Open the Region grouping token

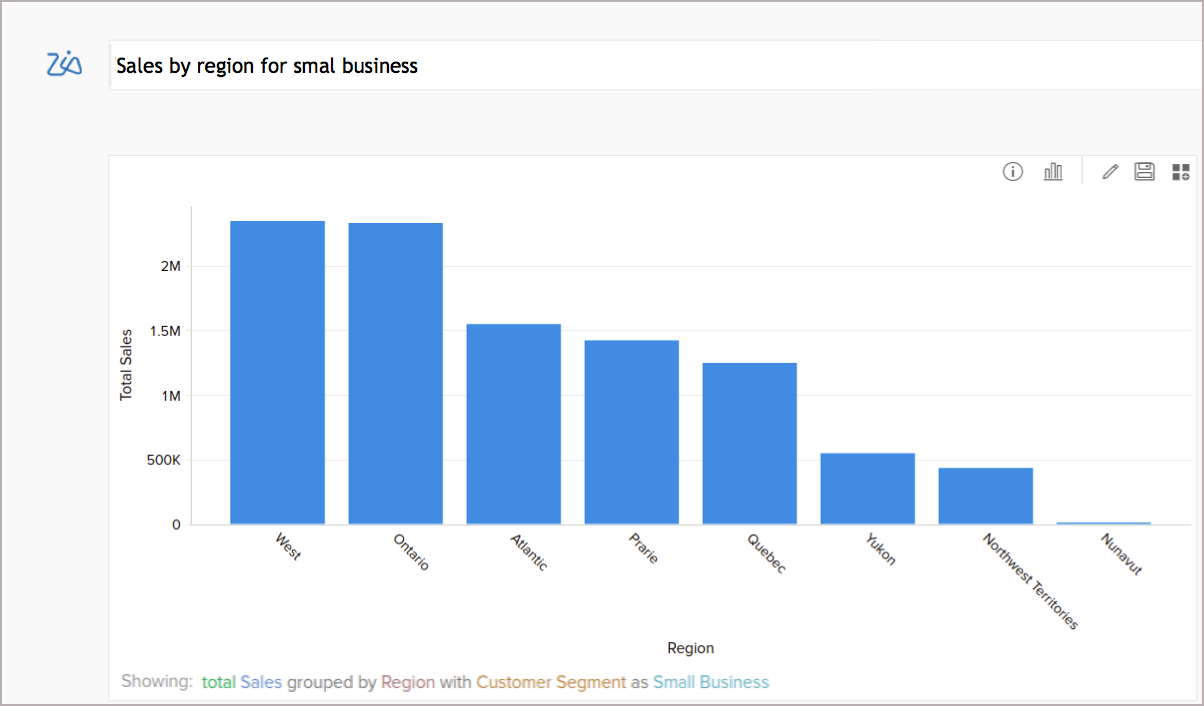(x=406, y=681)
